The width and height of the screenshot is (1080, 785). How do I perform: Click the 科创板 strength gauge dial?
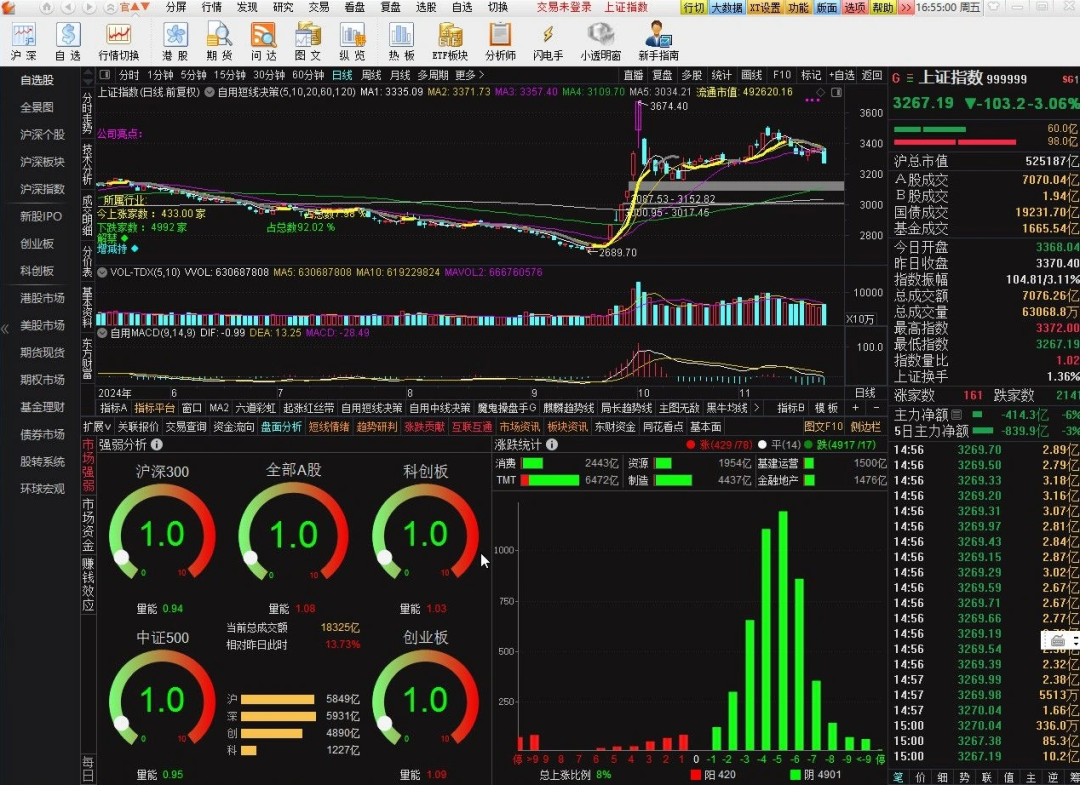[x=426, y=534]
